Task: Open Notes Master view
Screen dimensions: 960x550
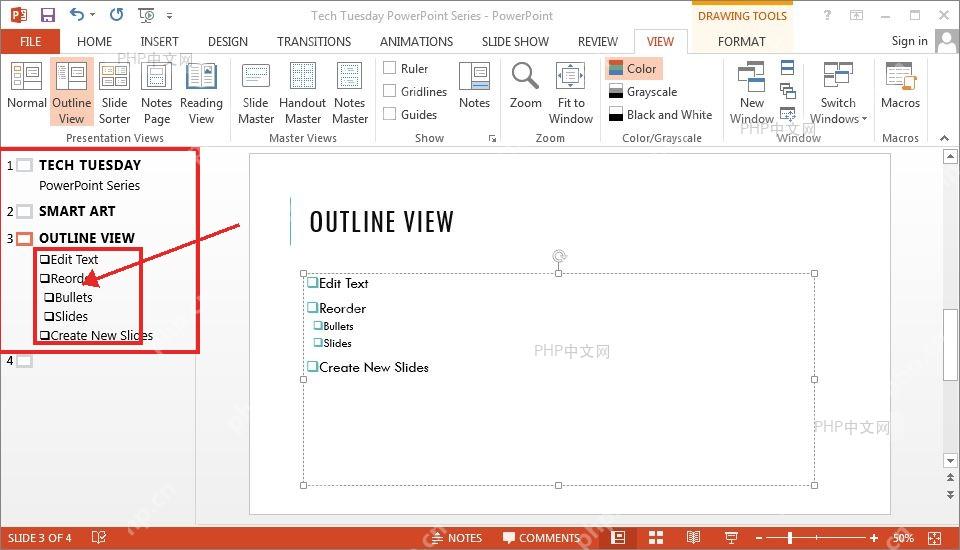Action: (350, 92)
